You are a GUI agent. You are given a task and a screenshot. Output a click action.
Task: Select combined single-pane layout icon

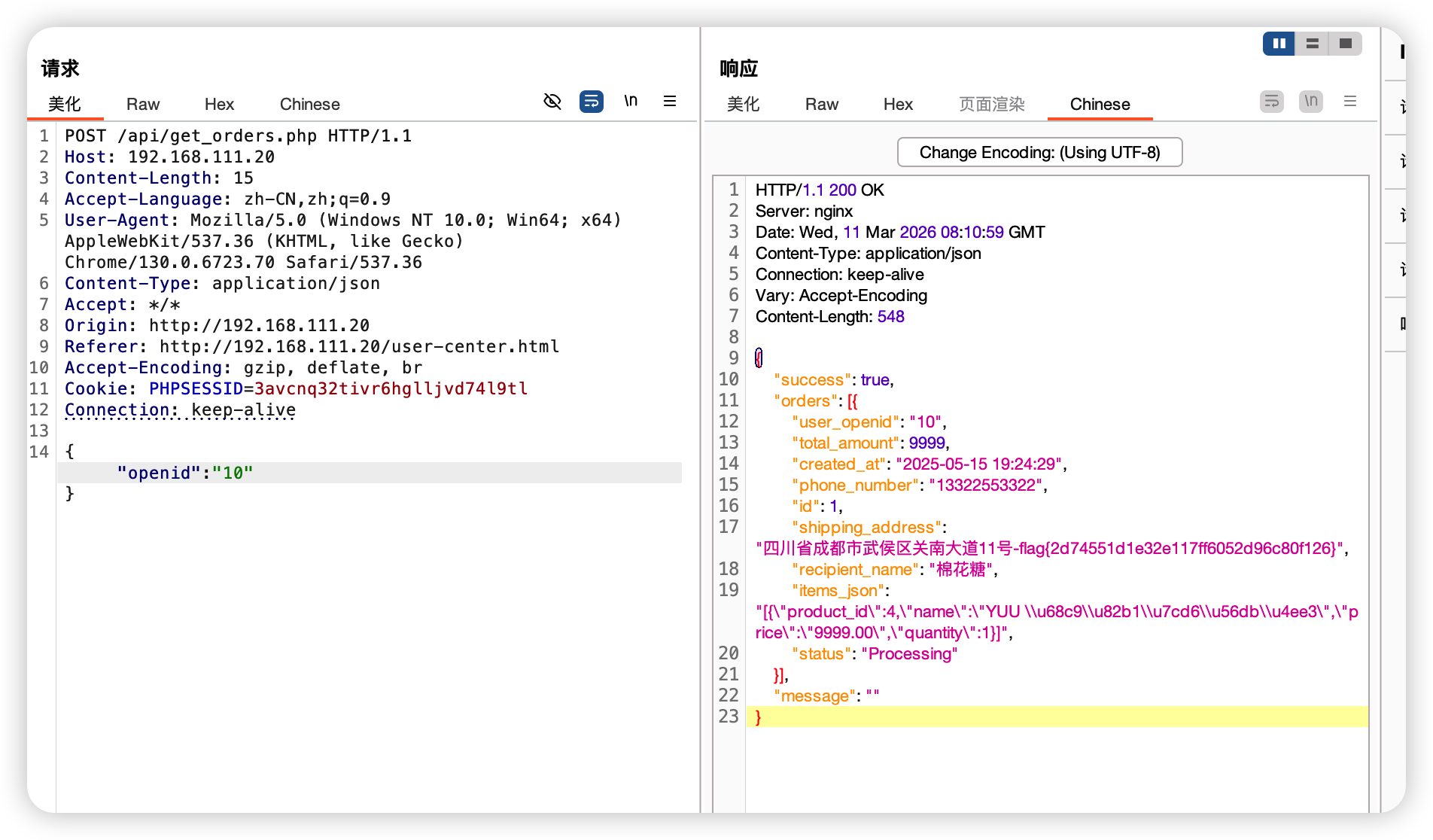(1346, 44)
